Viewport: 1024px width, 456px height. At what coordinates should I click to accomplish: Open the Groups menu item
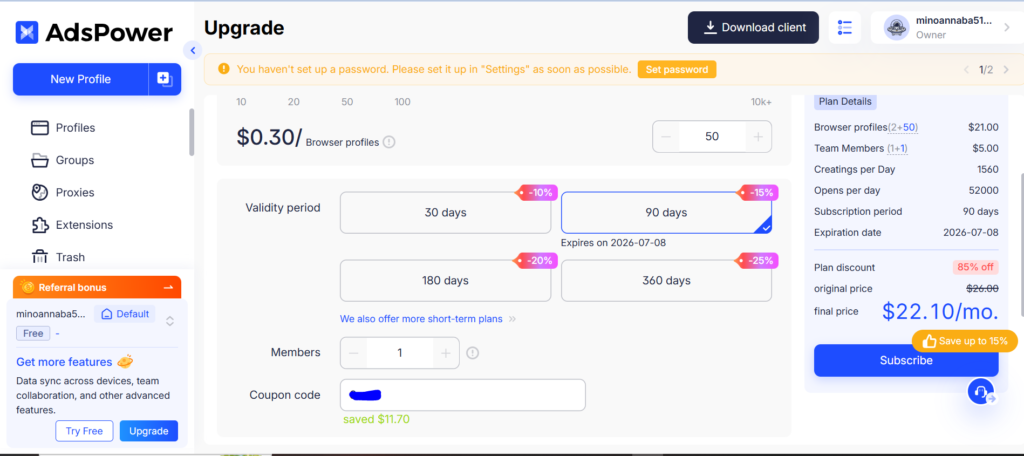75,160
